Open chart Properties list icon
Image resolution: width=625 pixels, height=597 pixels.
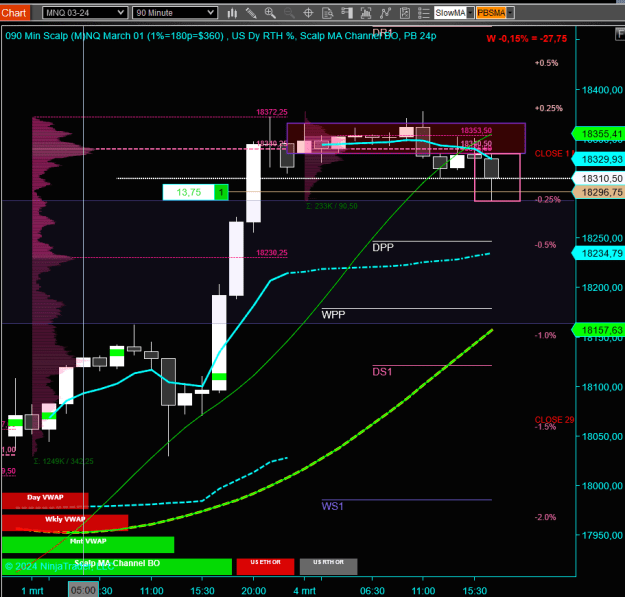pos(423,13)
